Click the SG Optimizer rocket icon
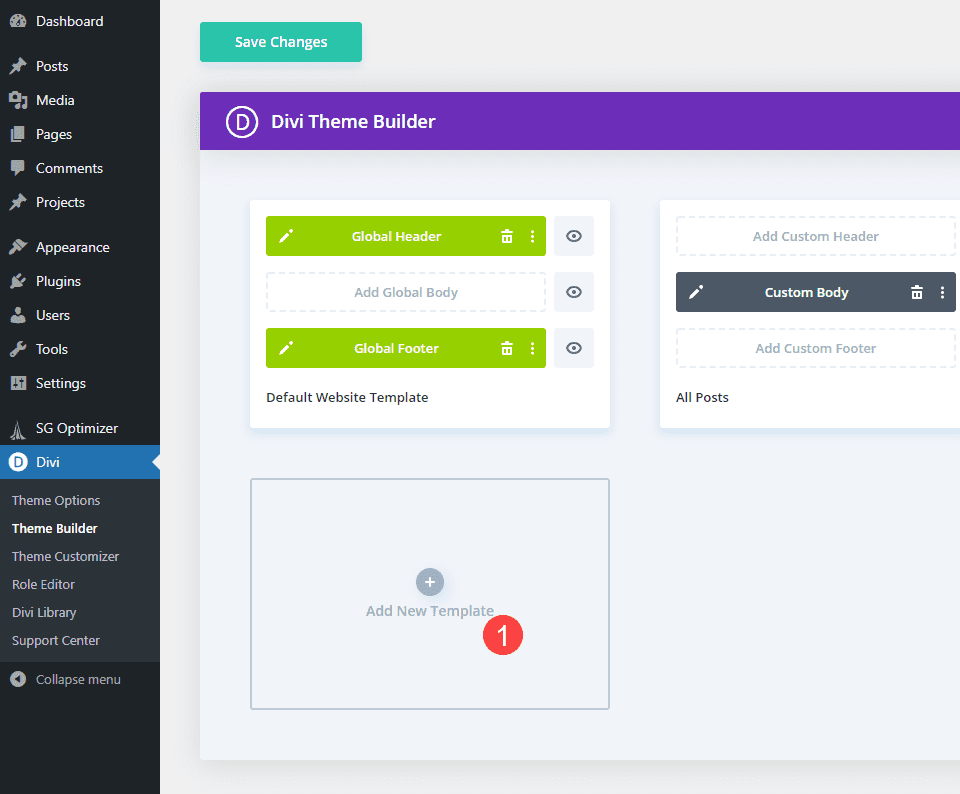The width and height of the screenshot is (960, 794). 18,430
